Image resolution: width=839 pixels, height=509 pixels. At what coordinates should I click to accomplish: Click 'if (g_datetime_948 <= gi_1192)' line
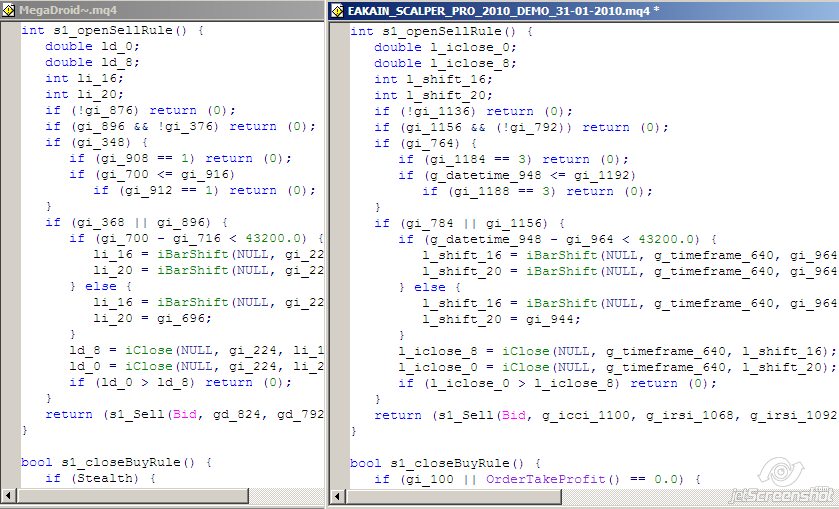pyautogui.click(x=517, y=176)
